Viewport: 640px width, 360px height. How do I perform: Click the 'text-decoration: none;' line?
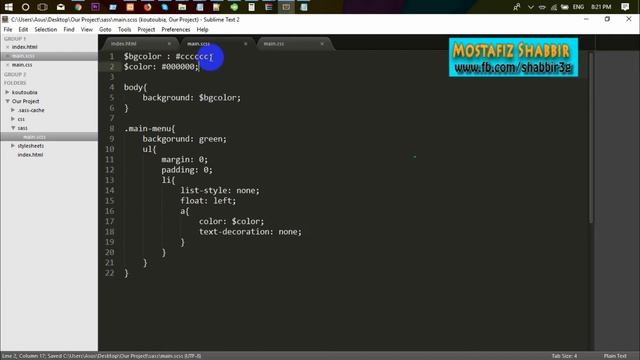coord(250,231)
